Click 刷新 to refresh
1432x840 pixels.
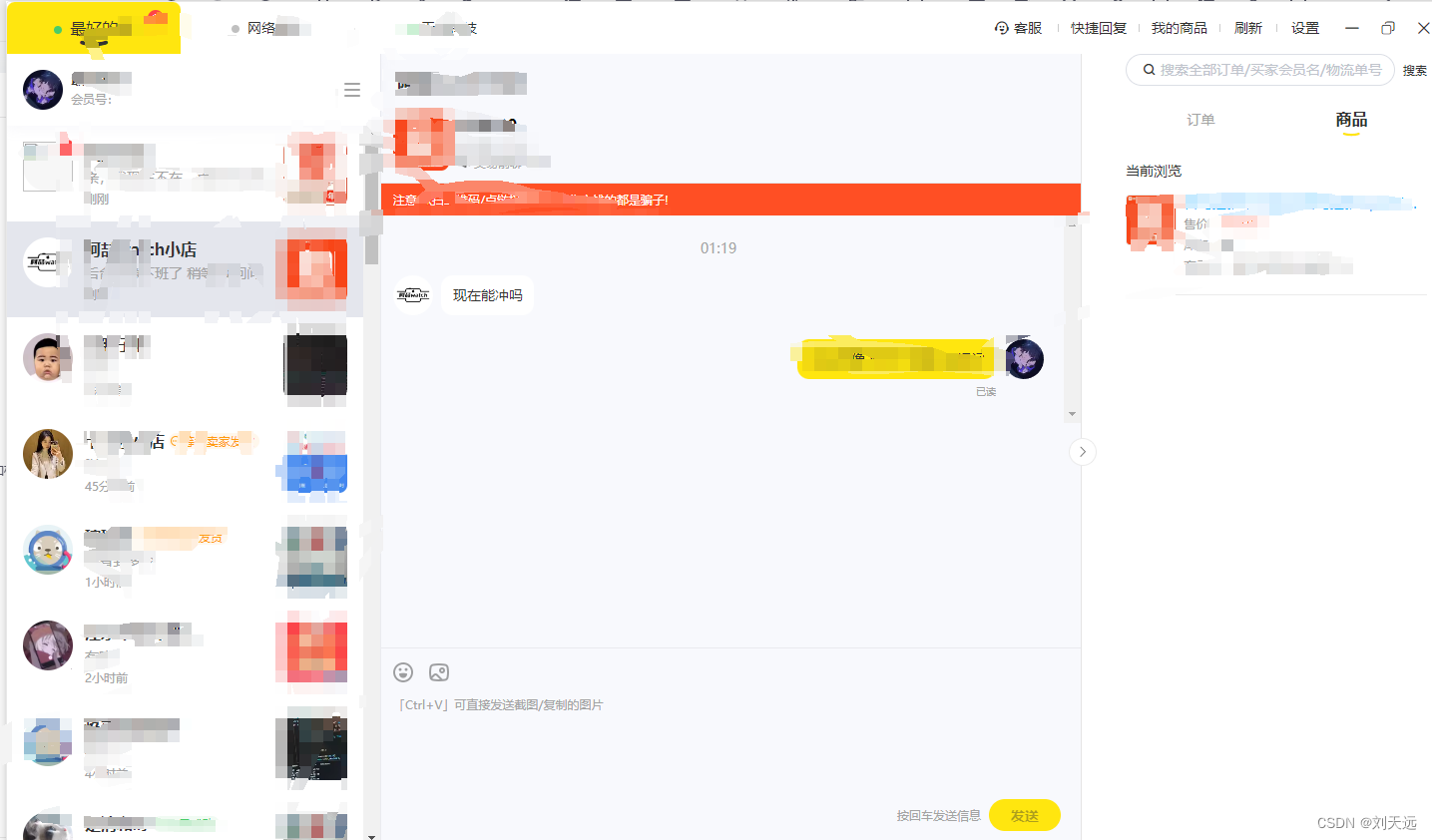(1248, 28)
